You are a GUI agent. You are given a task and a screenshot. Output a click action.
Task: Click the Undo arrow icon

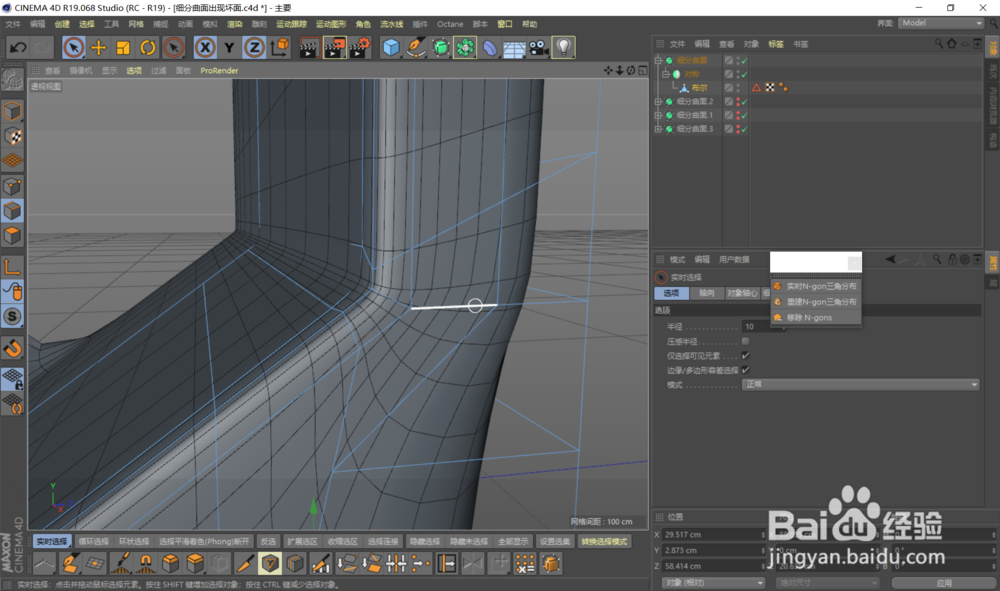[x=18, y=48]
